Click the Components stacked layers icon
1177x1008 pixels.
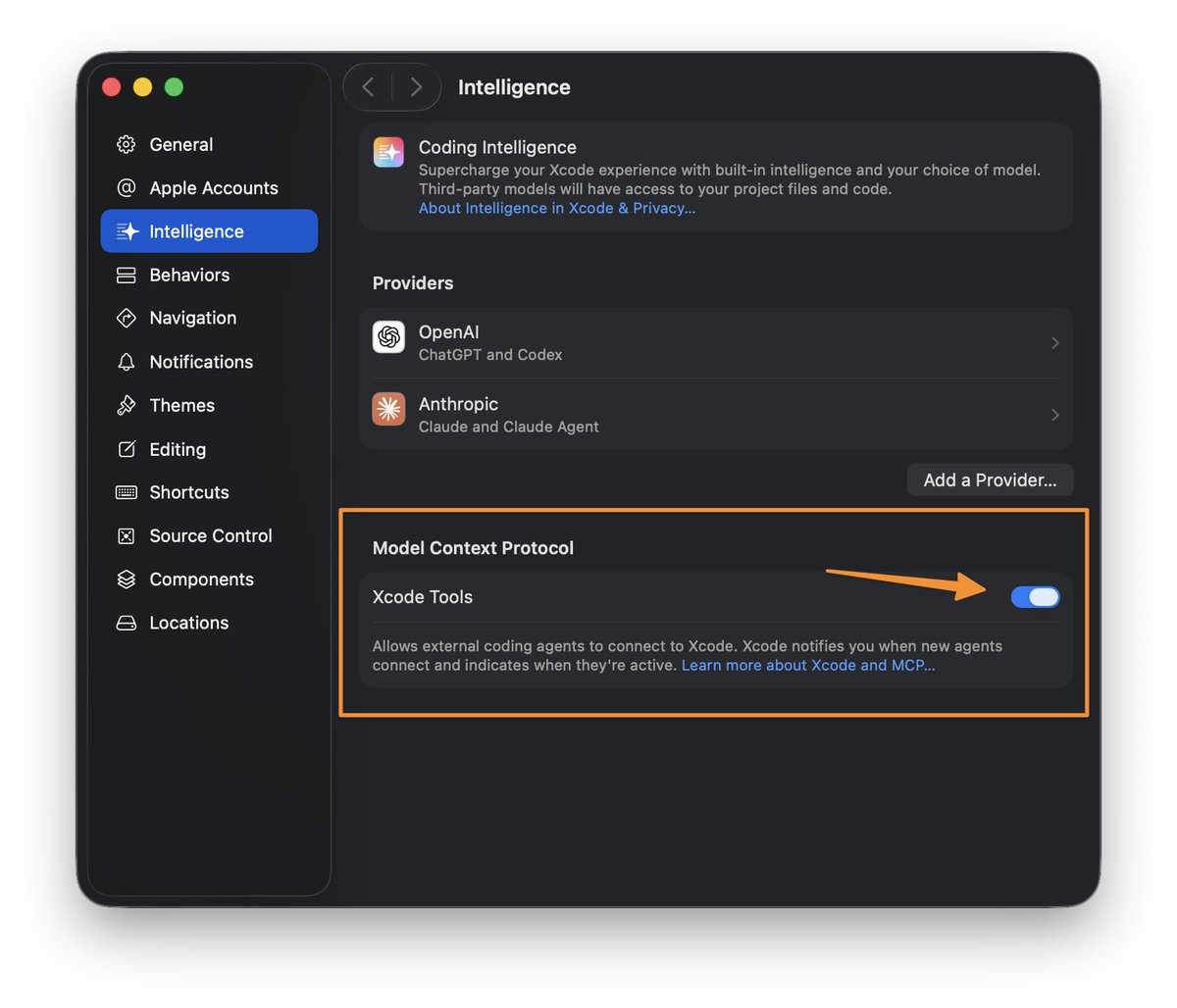pyautogui.click(x=127, y=580)
